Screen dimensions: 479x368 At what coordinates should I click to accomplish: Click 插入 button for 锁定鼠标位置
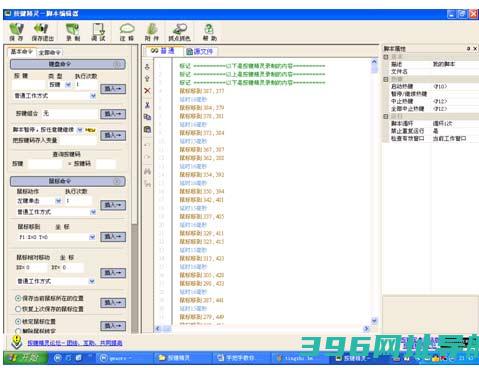tap(113, 326)
